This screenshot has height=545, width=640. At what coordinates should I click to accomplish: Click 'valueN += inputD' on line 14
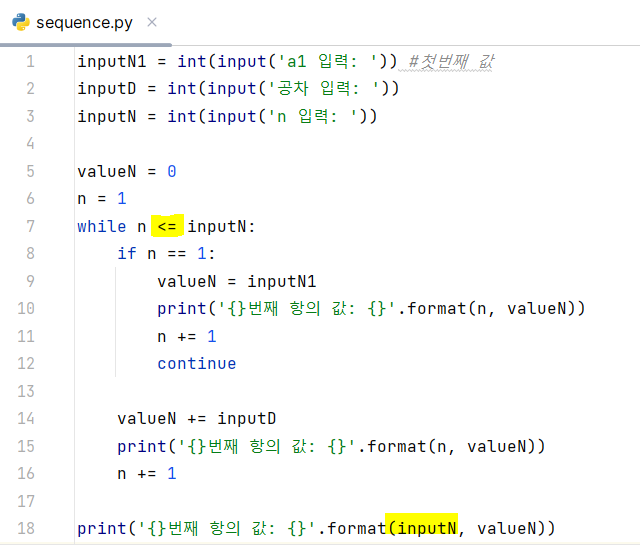click(197, 418)
